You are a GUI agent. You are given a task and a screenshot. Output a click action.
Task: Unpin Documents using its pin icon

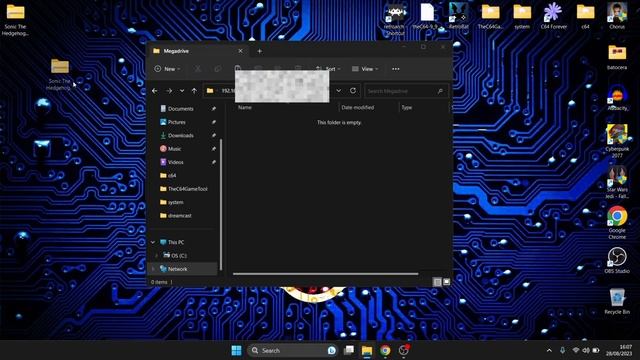click(213, 109)
